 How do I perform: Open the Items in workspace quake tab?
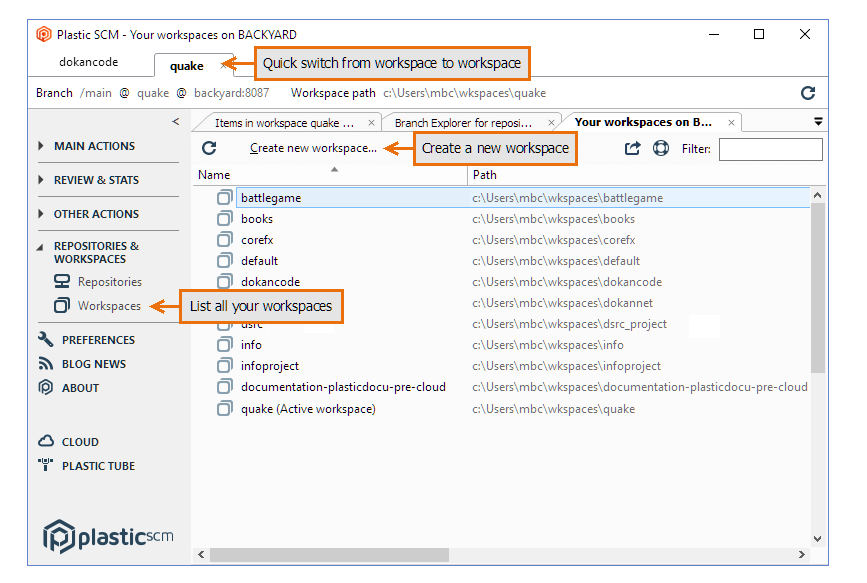284,123
